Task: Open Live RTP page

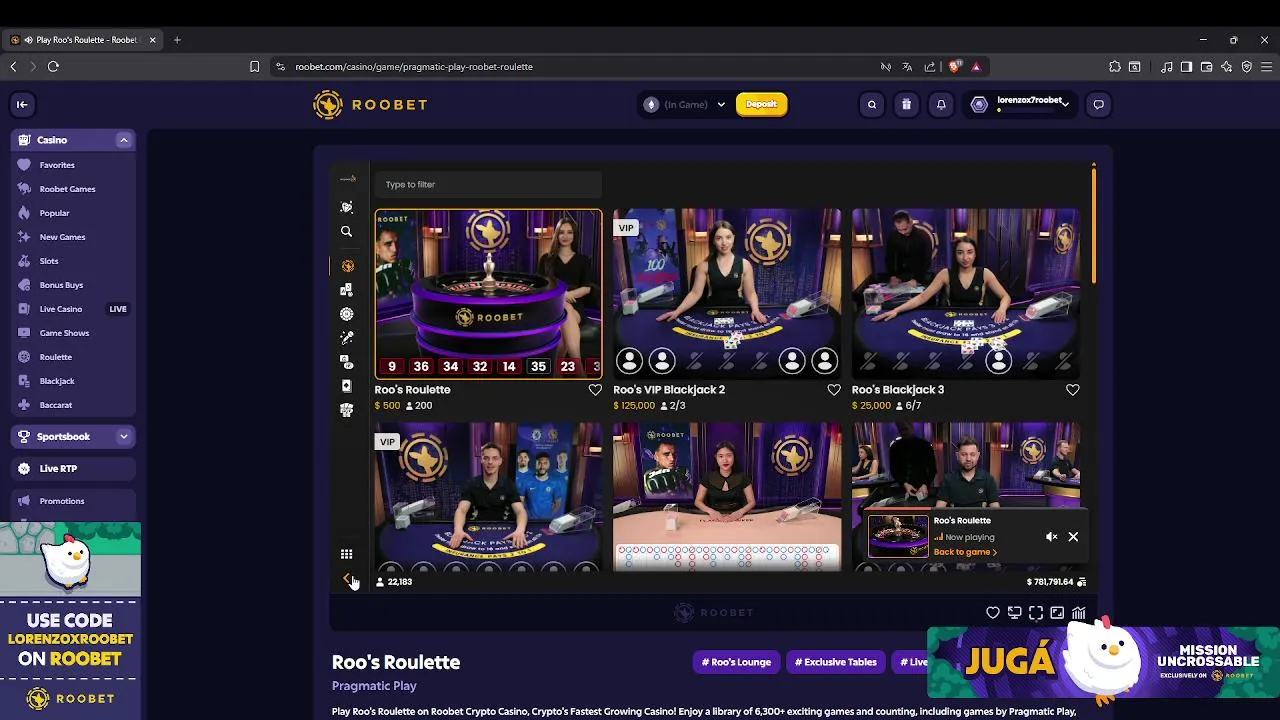Action: (73, 468)
